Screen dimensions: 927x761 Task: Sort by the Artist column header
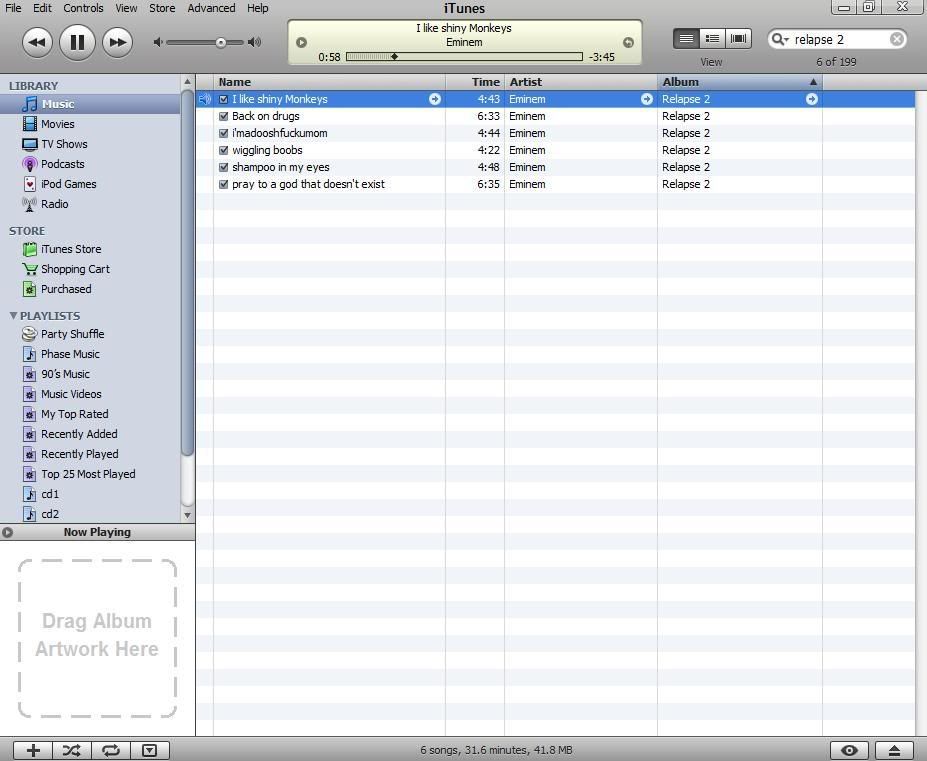[x=581, y=82]
